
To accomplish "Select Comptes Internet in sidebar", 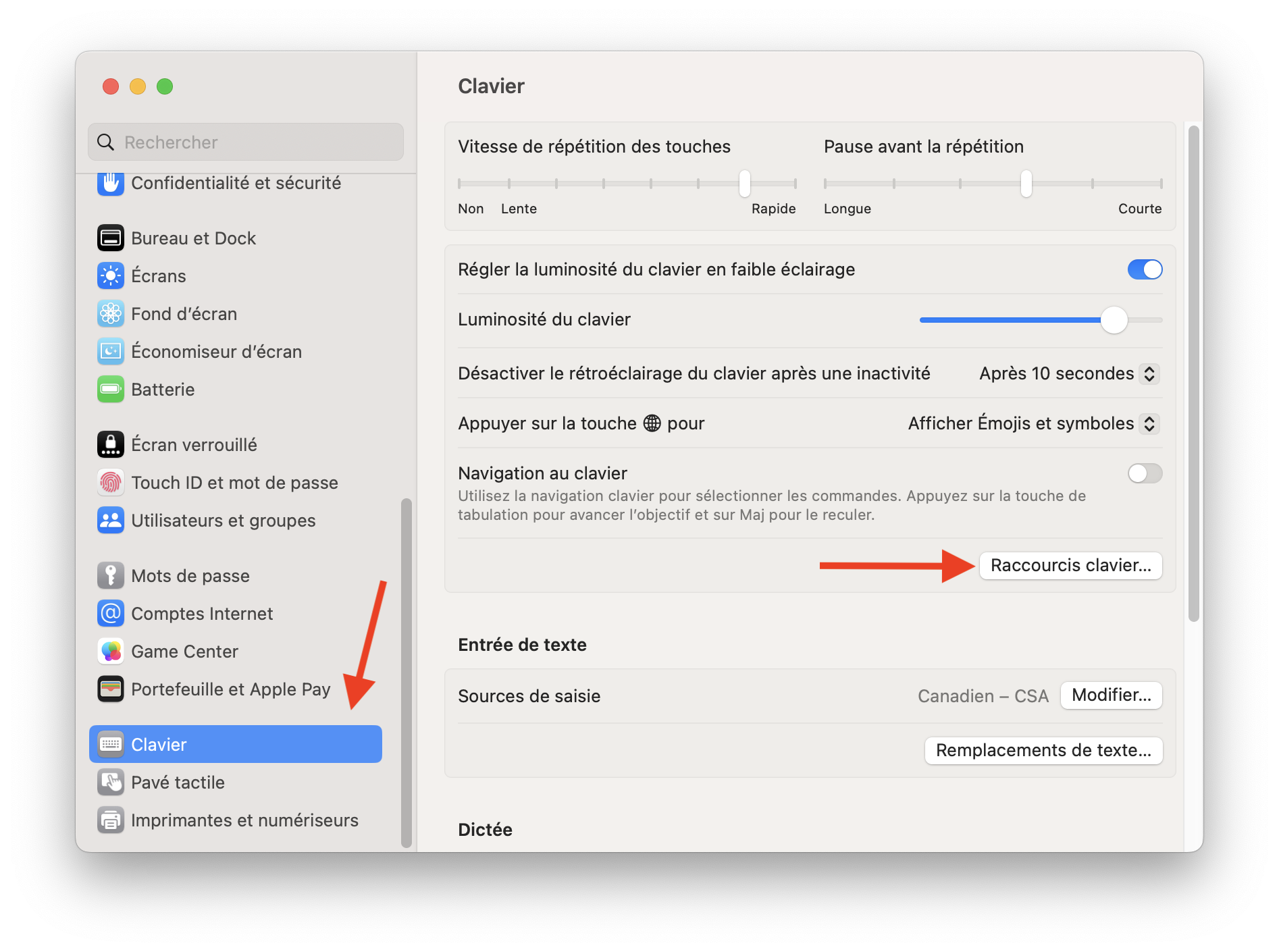I will (236, 614).
